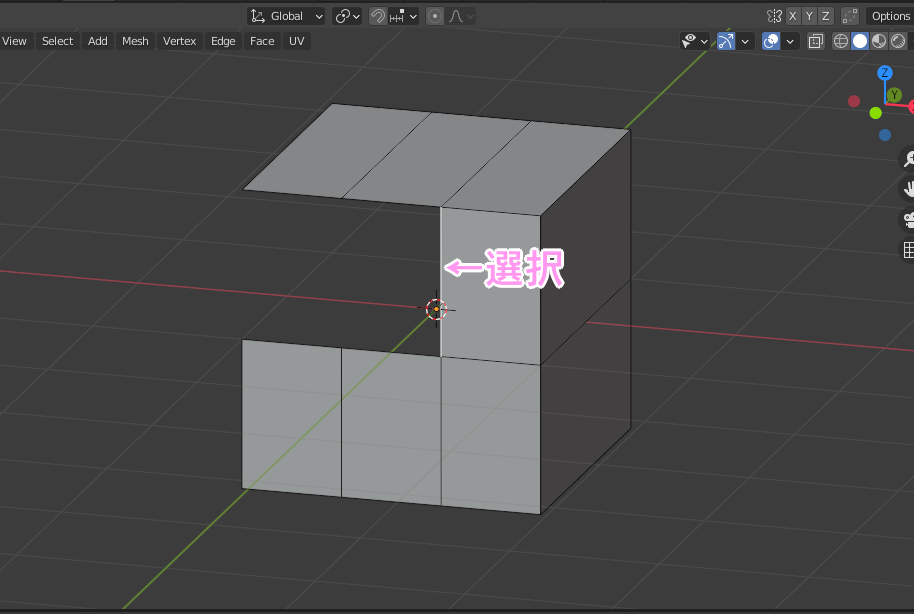Open the View menu
914x614 pixels.
14,41
